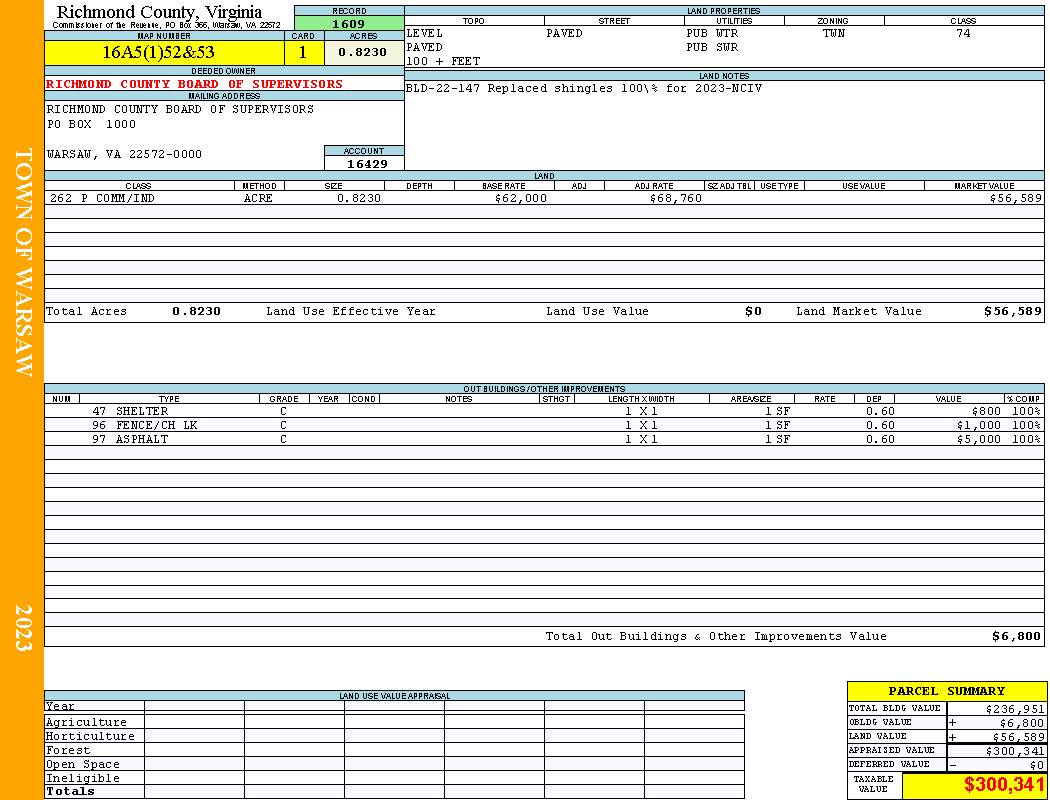The height and width of the screenshot is (800, 1050).
Task: Select deeded owner name in red text
Action: (194, 84)
